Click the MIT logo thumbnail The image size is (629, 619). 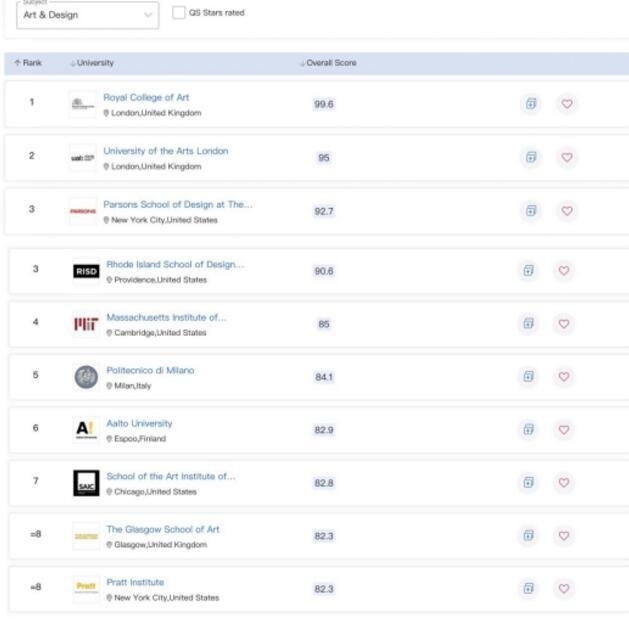point(86,324)
